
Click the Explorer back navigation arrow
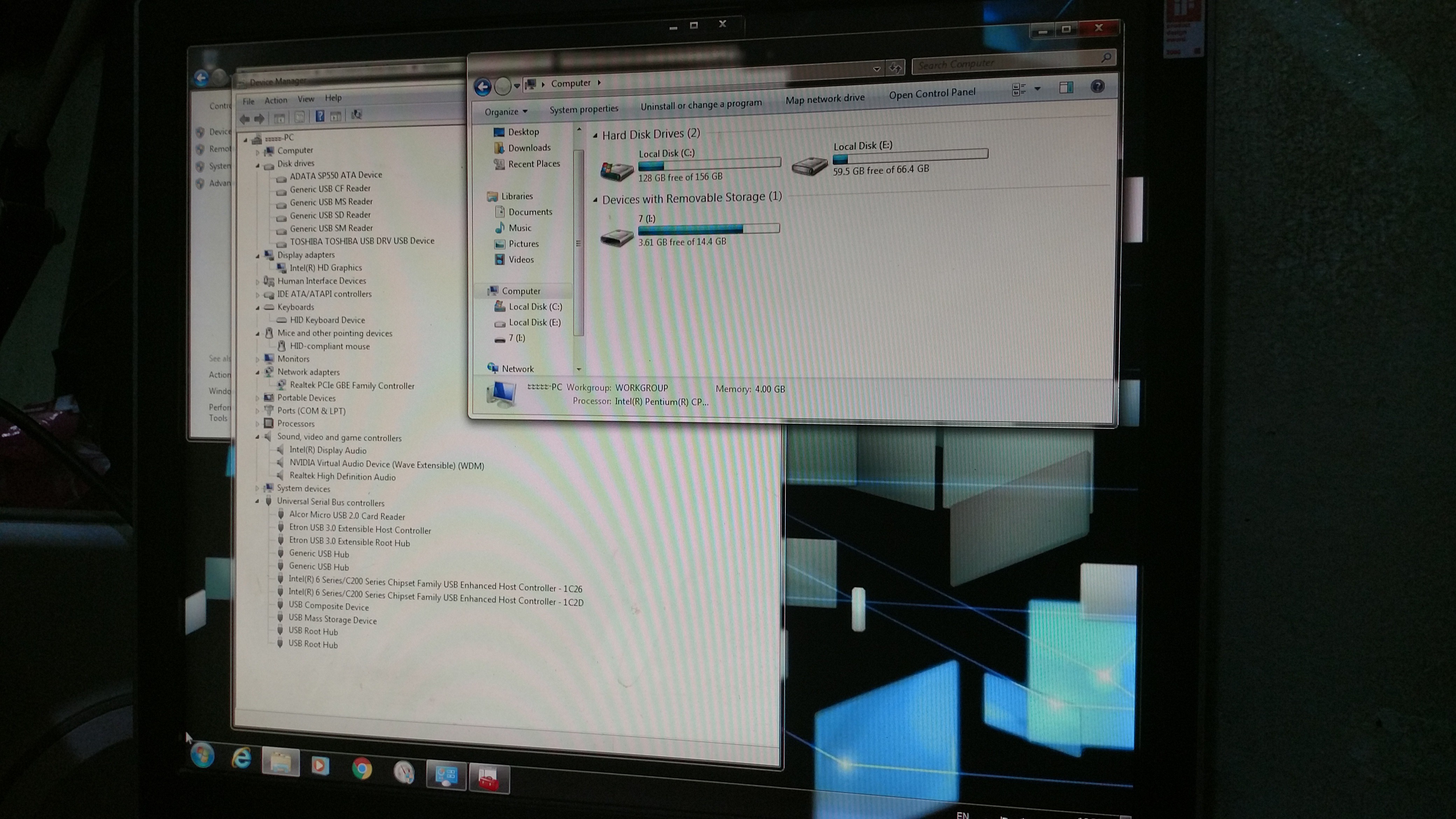pyautogui.click(x=482, y=86)
